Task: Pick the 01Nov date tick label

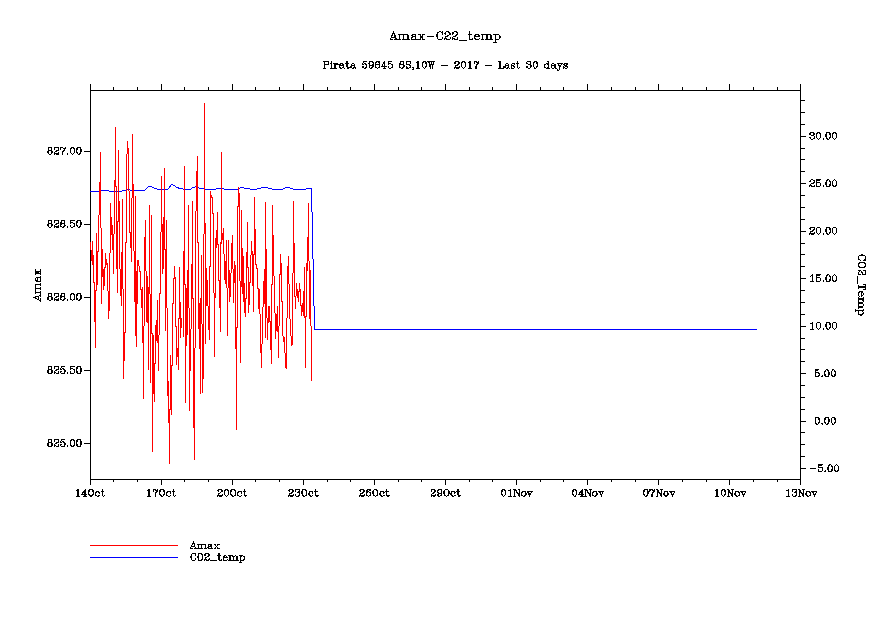Action: click(516, 493)
